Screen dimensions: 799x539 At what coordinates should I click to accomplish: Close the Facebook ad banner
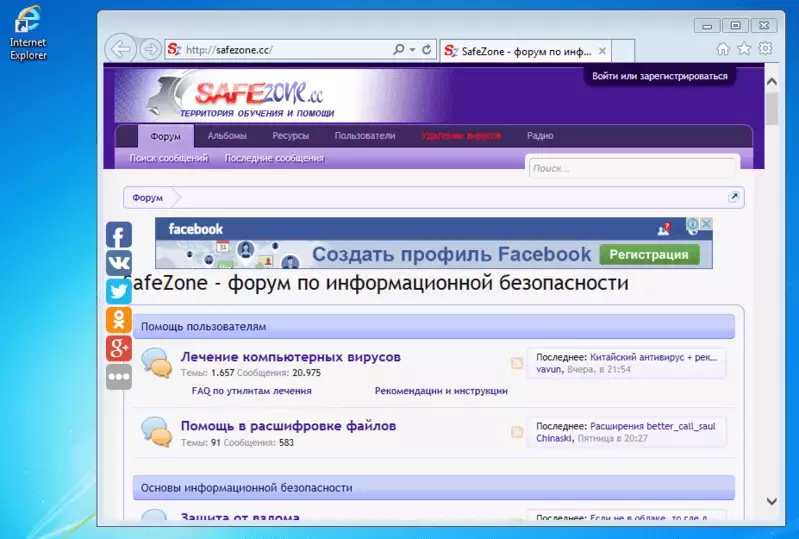(706, 223)
